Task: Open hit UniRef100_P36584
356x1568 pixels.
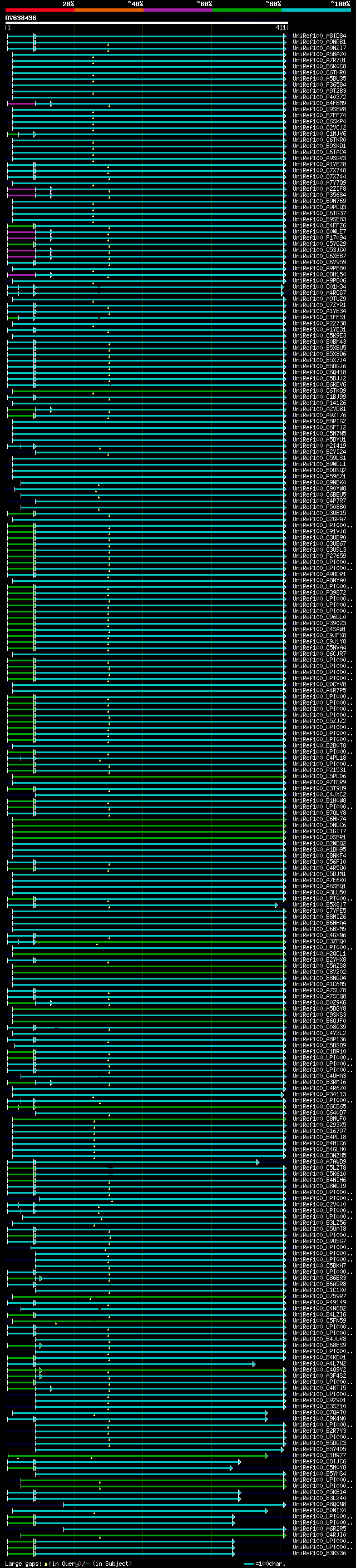Action: pyautogui.click(x=319, y=85)
